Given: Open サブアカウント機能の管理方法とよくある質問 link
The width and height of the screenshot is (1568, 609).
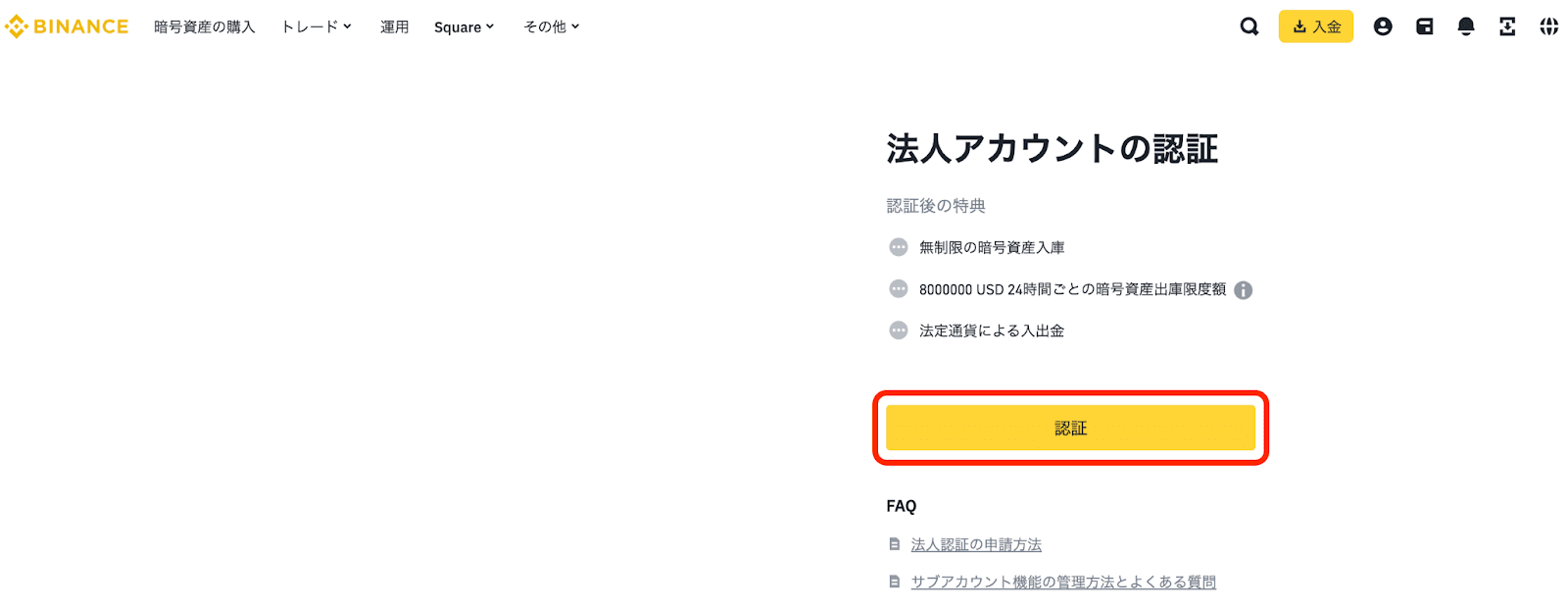Looking at the screenshot, I should tap(1063, 582).
